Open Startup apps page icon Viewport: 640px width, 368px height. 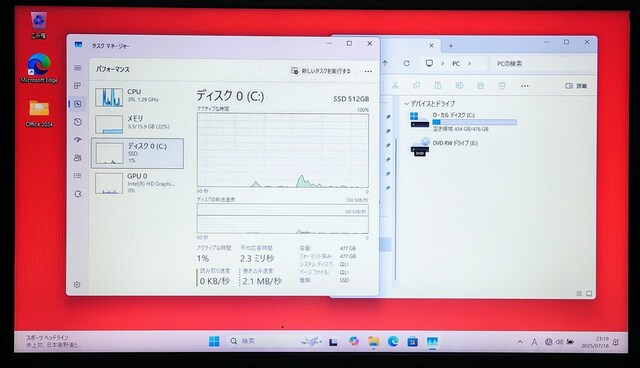point(78,140)
